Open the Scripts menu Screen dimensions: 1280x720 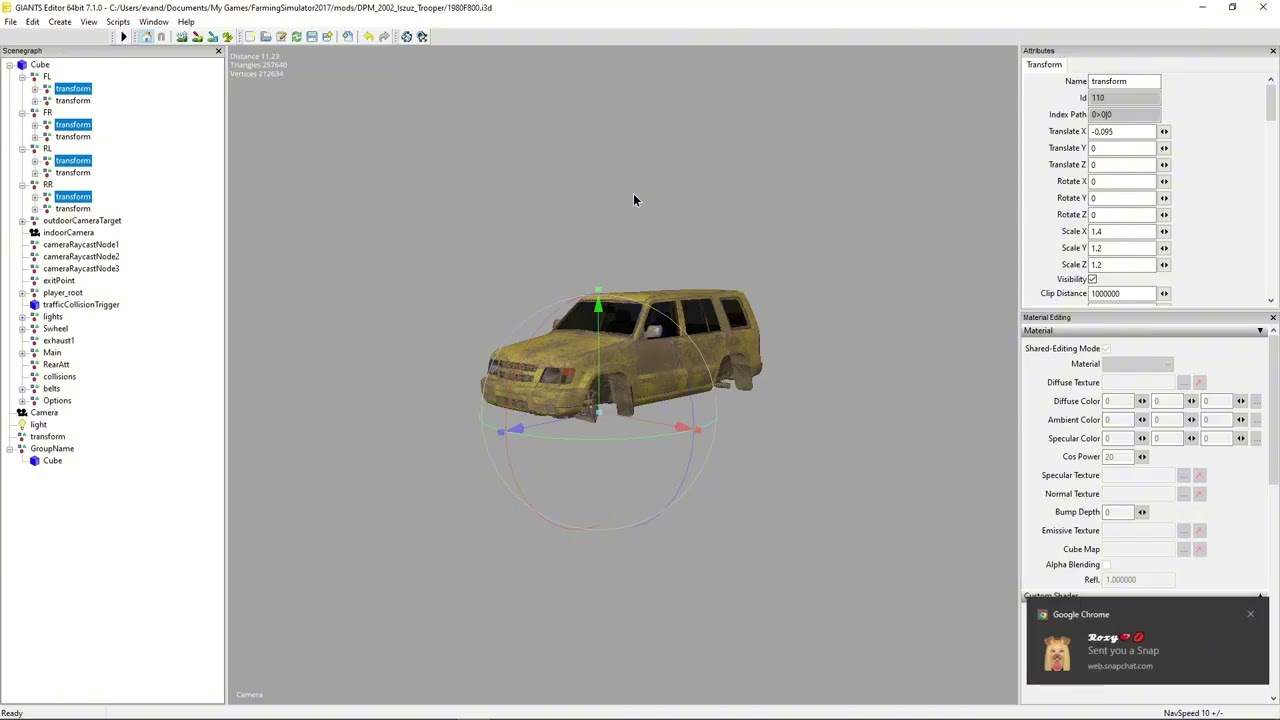pos(118,22)
